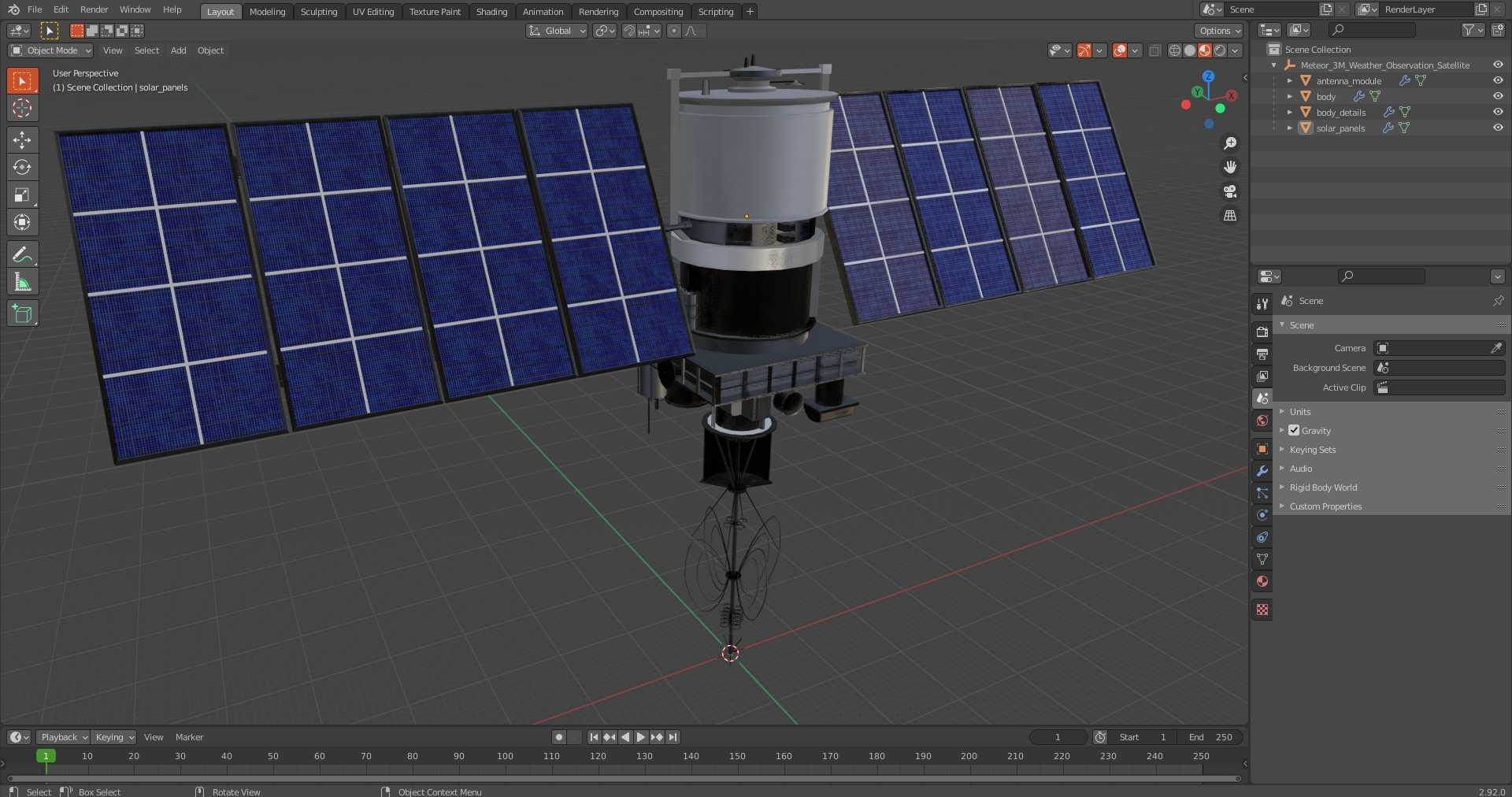Screen dimensions: 1512x797
Task: Expand the Custom Properties panel
Action: click(x=1325, y=506)
